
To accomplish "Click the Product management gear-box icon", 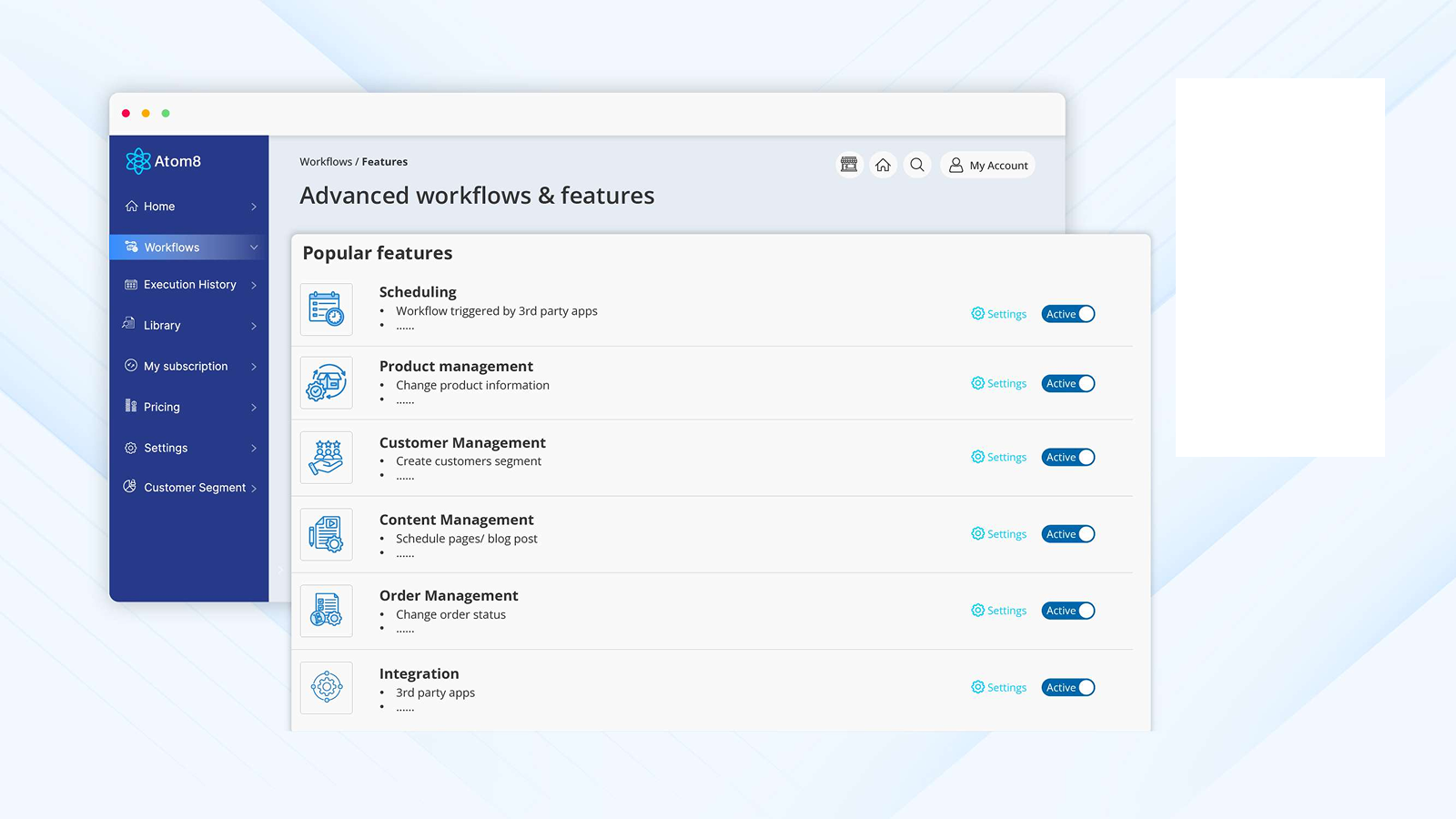I will (x=326, y=383).
